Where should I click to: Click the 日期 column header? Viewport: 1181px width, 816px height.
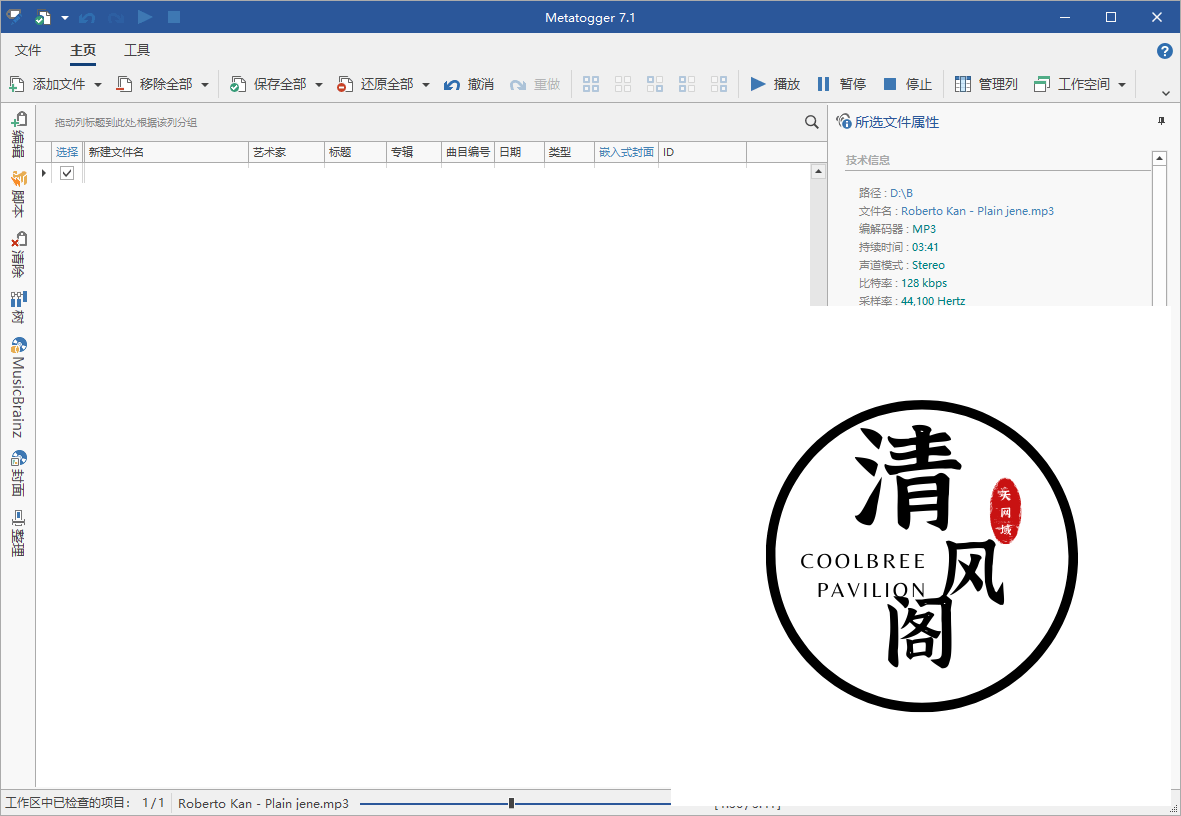pos(520,152)
